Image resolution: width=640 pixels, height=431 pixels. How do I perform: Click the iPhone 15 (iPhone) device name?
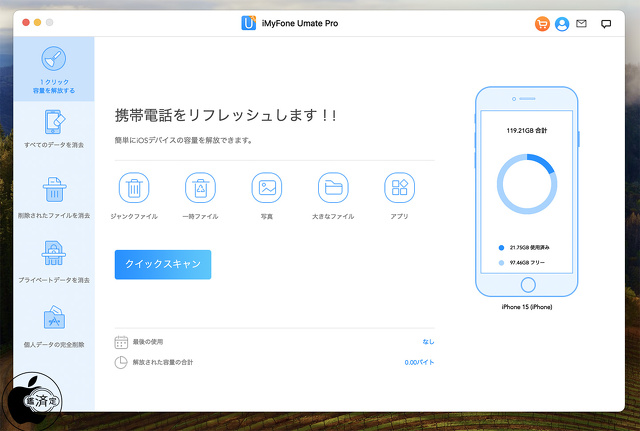pos(527,307)
